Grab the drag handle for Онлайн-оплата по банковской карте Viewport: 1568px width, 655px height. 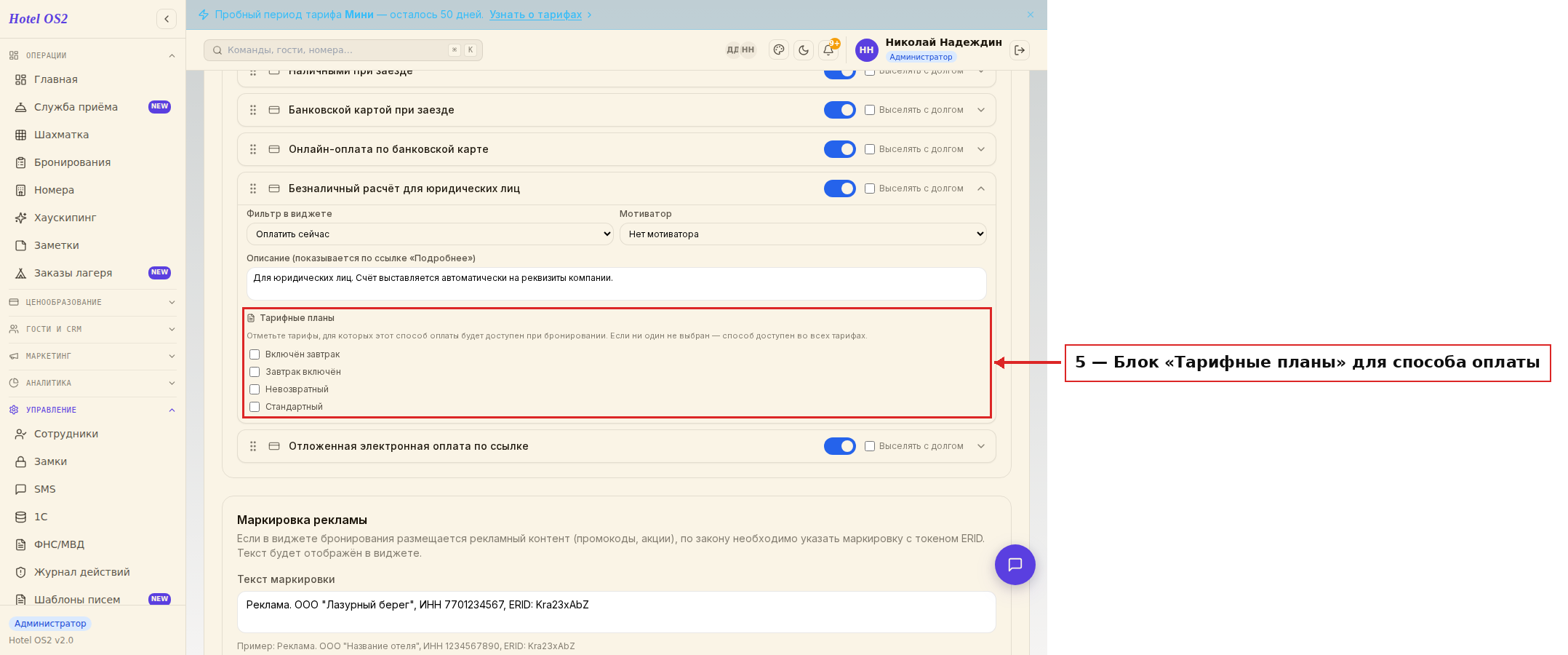click(253, 149)
